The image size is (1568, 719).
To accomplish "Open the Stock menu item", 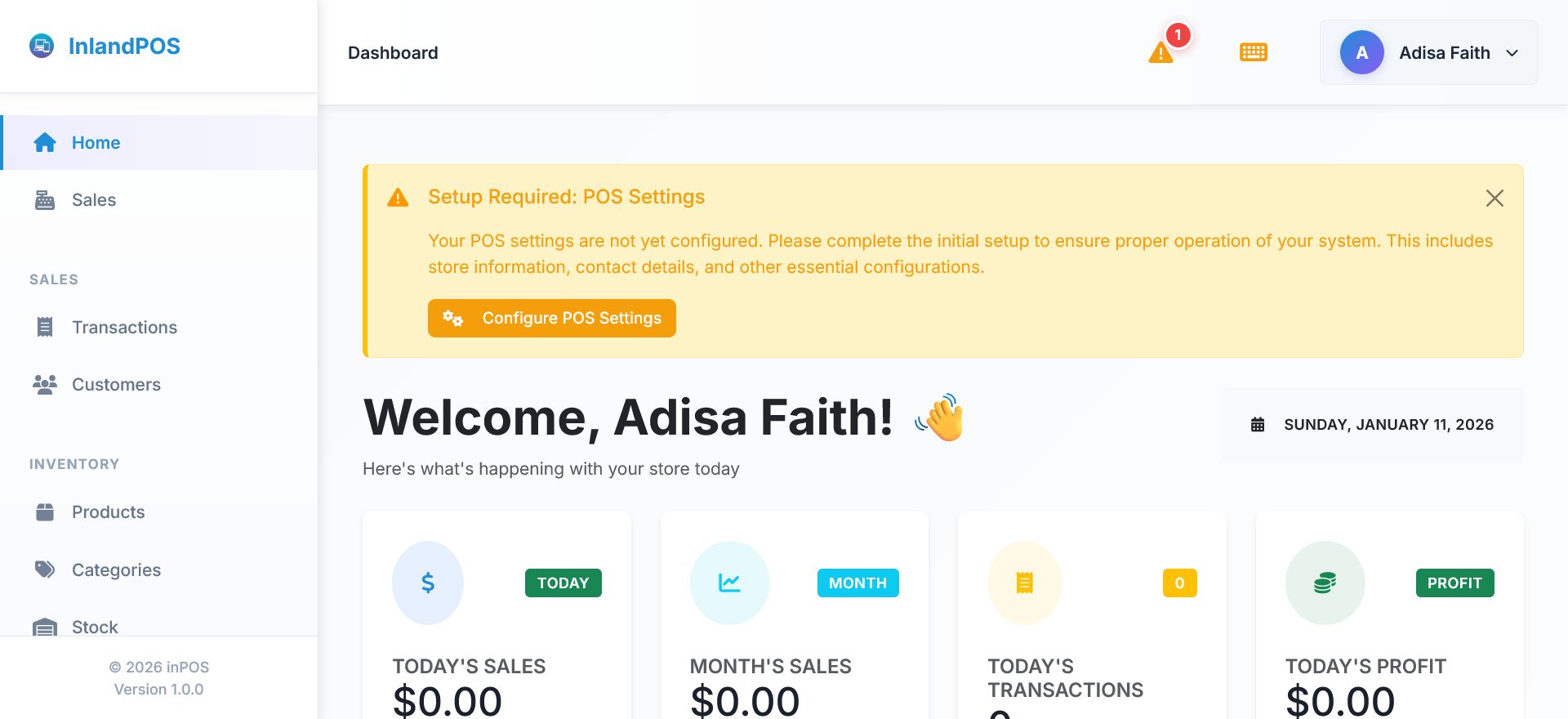I will (x=95, y=627).
